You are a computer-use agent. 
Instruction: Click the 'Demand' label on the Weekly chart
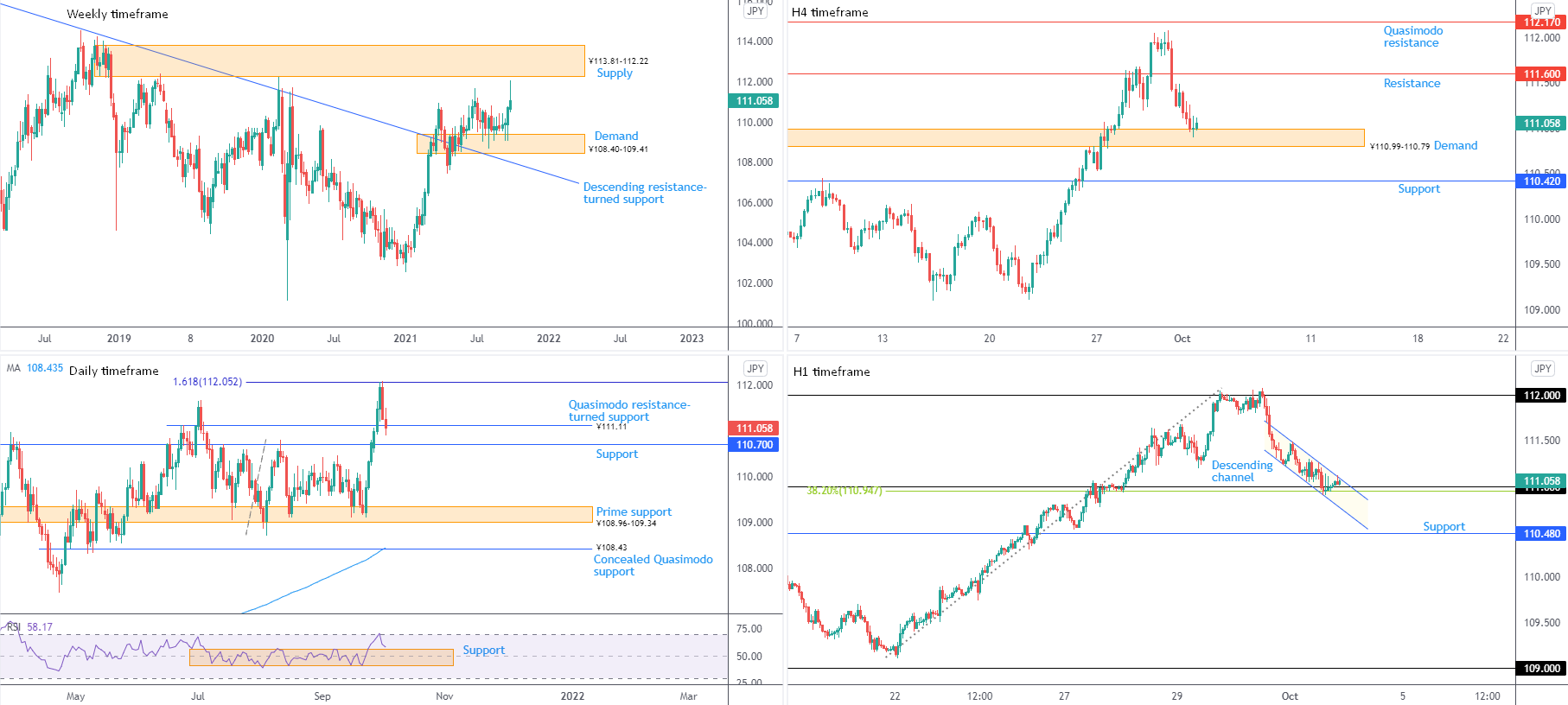[x=616, y=136]
